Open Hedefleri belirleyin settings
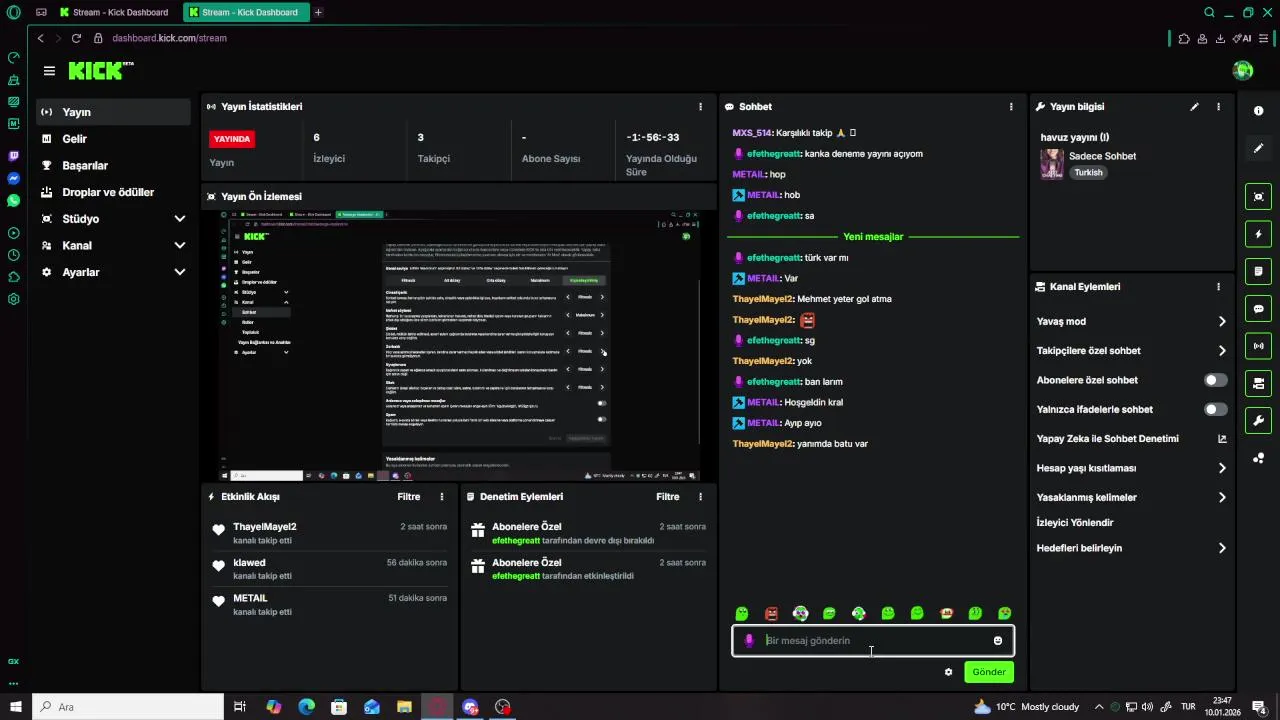Screen dimensions: 1280x720 [1131, 548]
